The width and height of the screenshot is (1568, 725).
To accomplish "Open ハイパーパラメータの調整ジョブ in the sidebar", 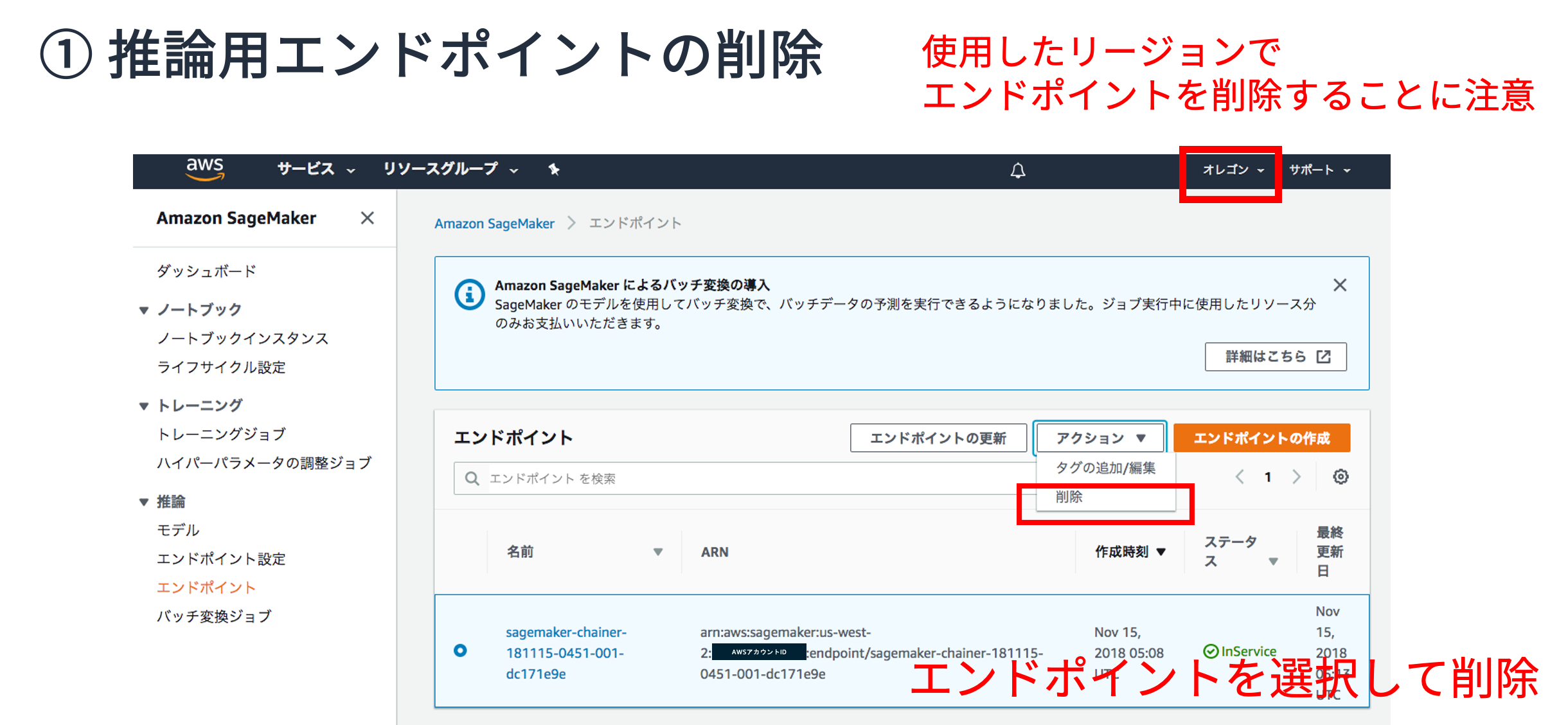I will tap(264, 463).
